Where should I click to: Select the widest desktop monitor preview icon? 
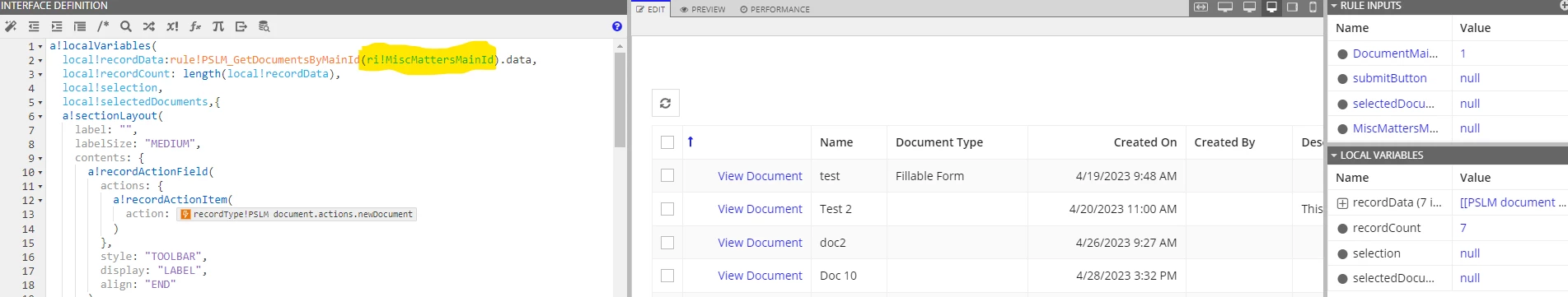pyautogui.click(x=1225, y=7)
